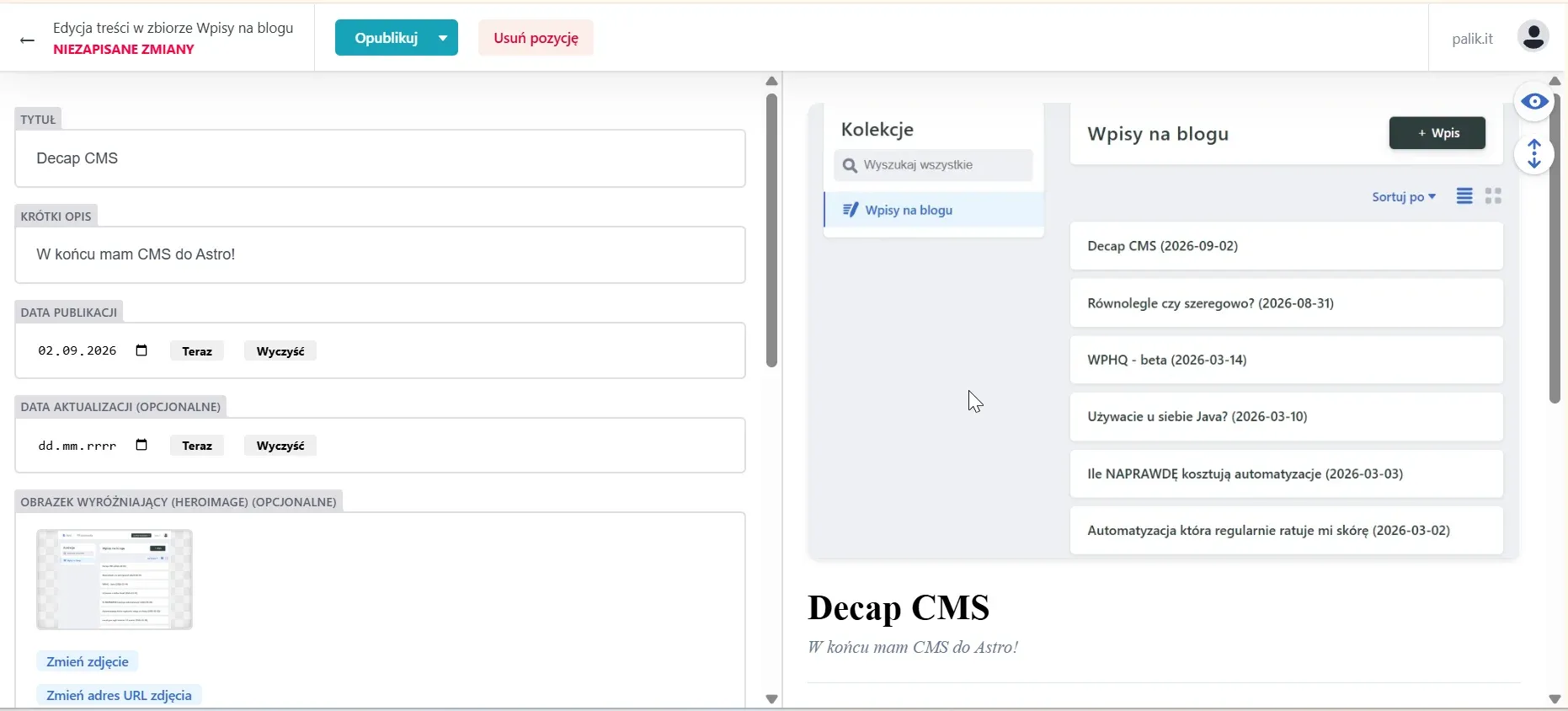Open the entry Używacie u siebie Java? (2026-03-10)
The width and height of the screenshot is (1568, 711).
(x=1286, y=416)
